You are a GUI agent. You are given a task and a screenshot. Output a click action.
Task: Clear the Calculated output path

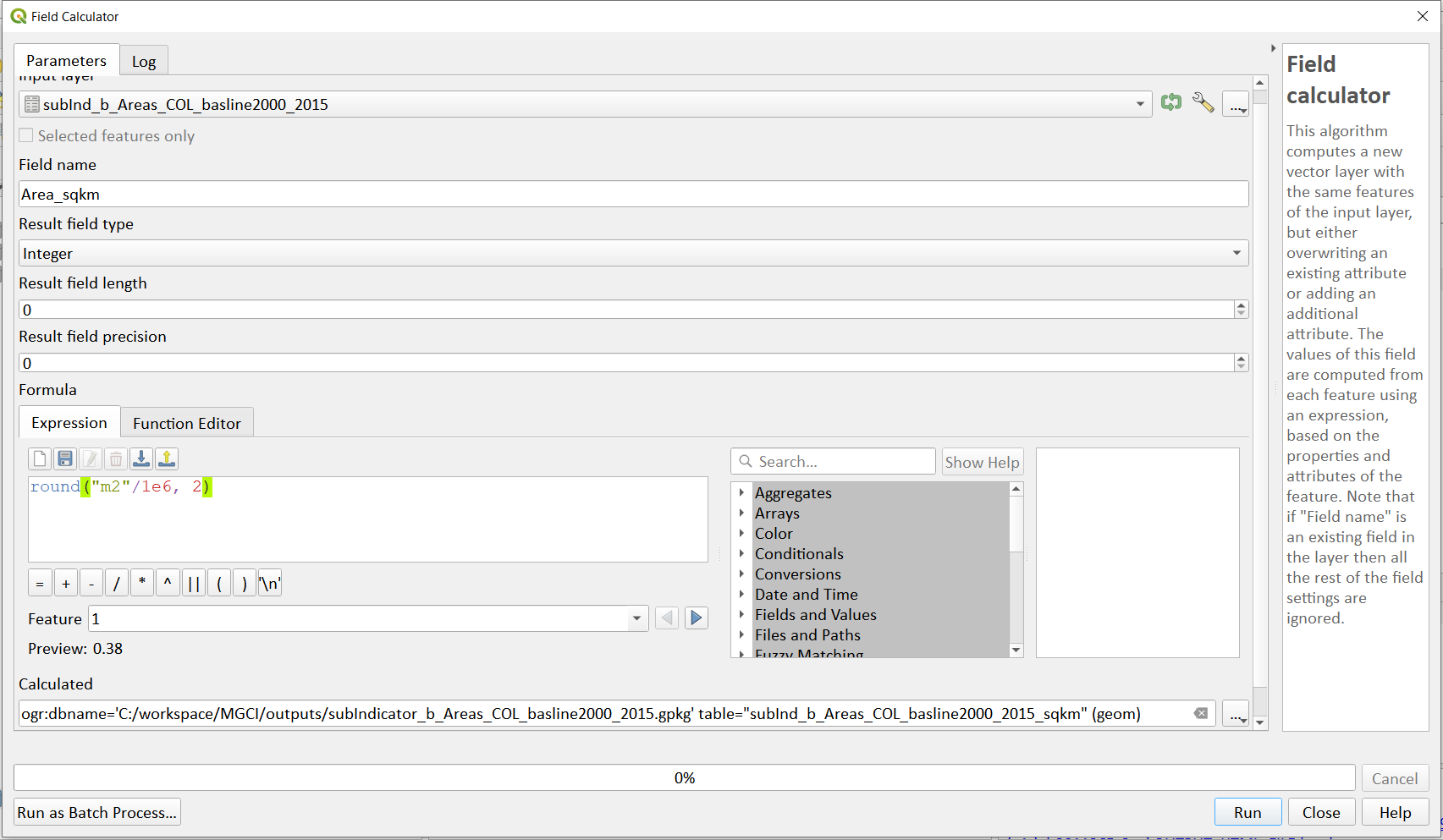[x=1200, y=713]
